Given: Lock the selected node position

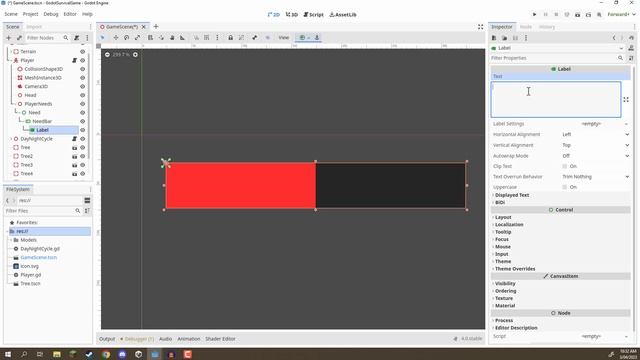Looking at the screenshot, I should click(x=231, y=38).
